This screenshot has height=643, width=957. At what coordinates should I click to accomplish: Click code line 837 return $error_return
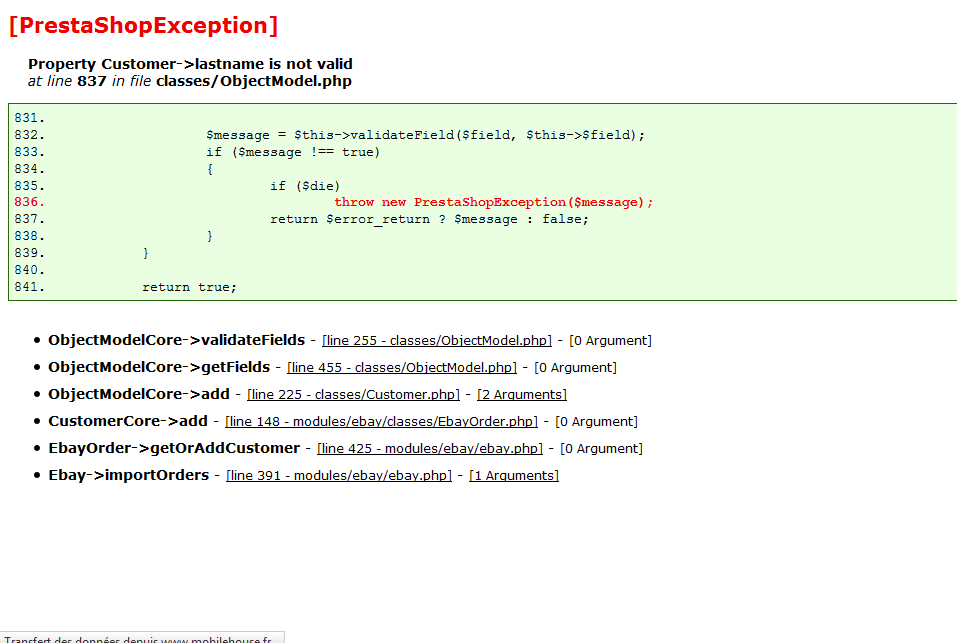430,219
